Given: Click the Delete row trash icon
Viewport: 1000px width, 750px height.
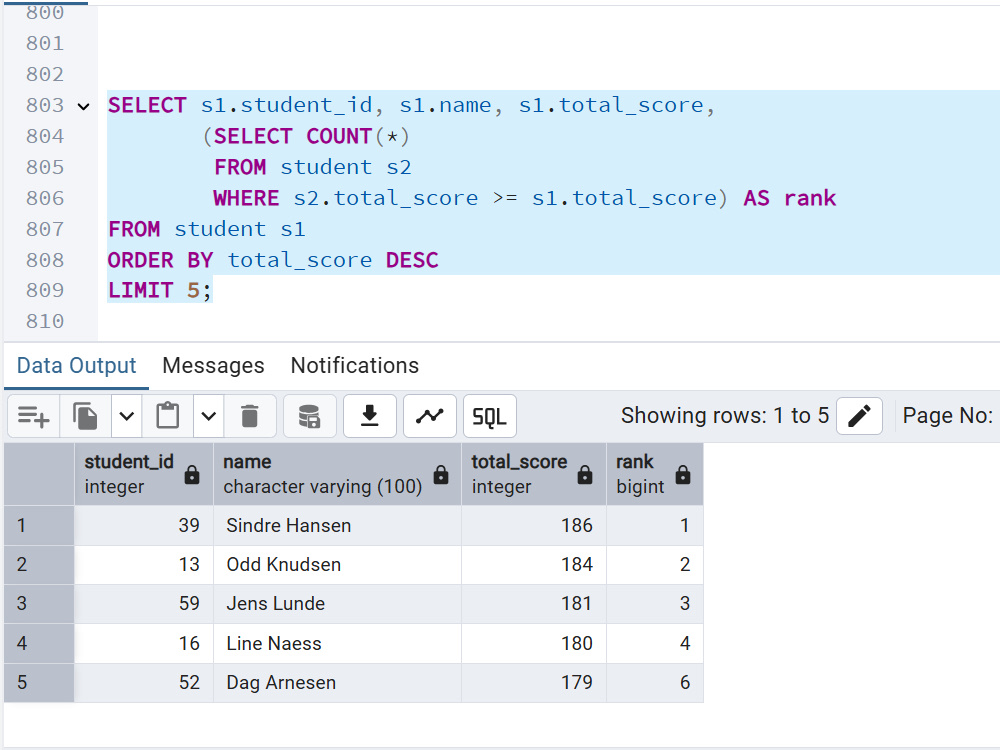Looking at the screenshot, I should click(250, 416).
